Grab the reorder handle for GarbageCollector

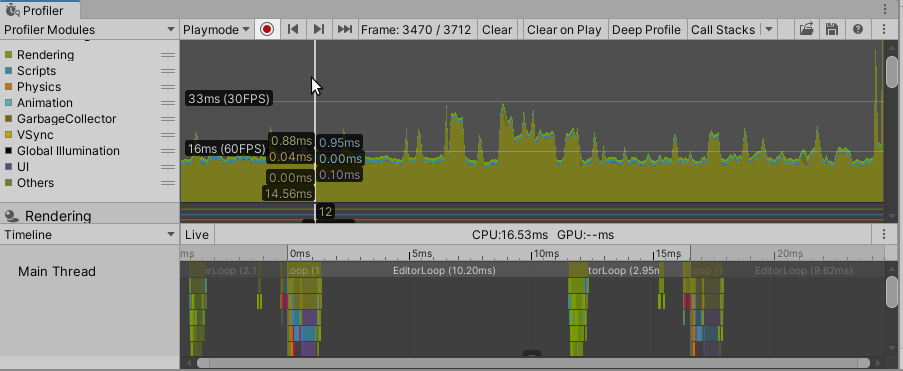point(168,119)
